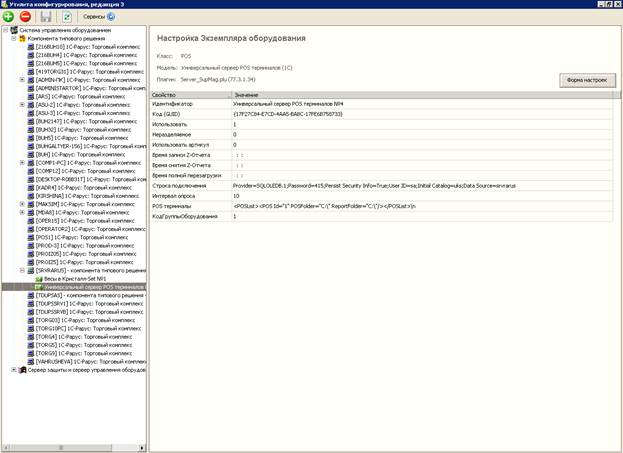Screen dimensions: 623x453
Task: Collapse the Компонента типового решения node
Action: (x=14, y=38)
